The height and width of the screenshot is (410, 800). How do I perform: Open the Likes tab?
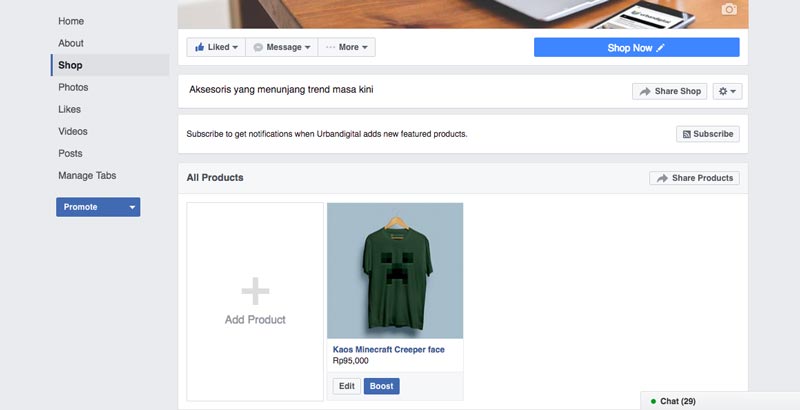pos(69,109)
